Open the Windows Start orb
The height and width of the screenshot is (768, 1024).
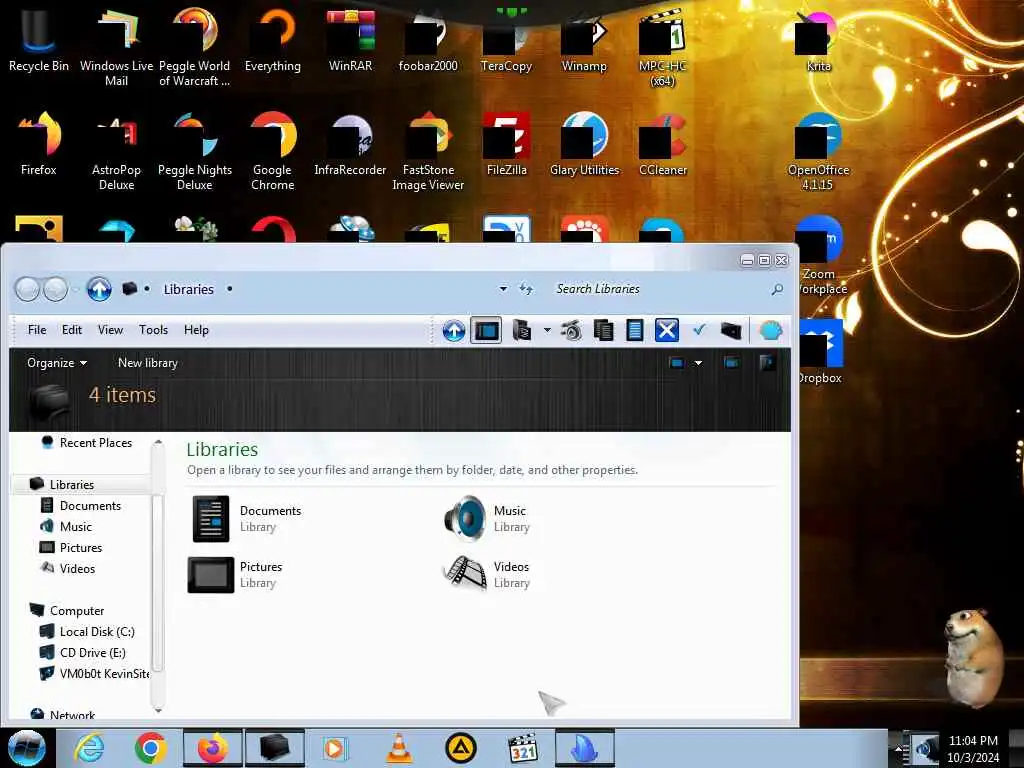27,748
